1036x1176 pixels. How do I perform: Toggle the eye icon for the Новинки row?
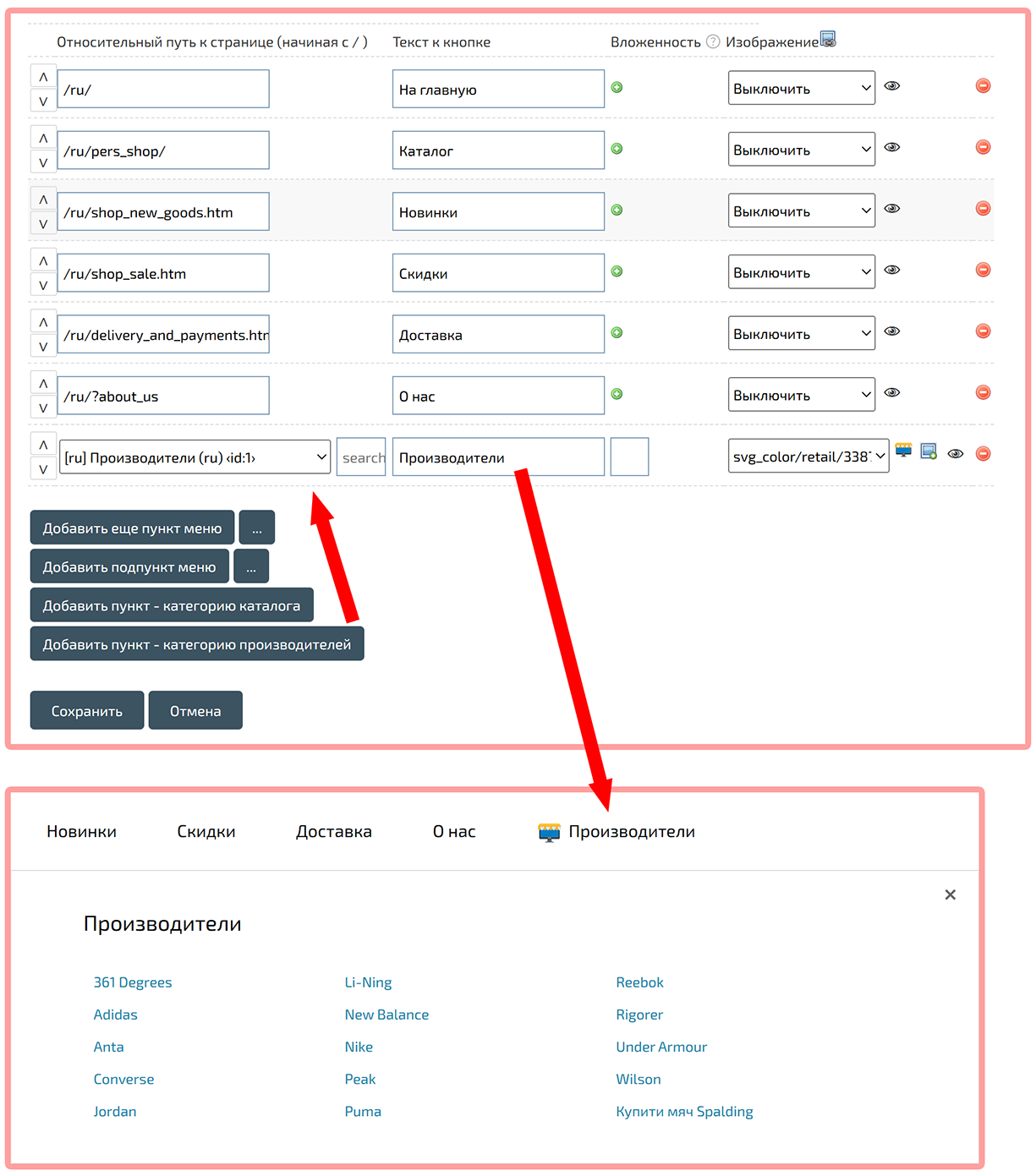[x=891, y=209]
